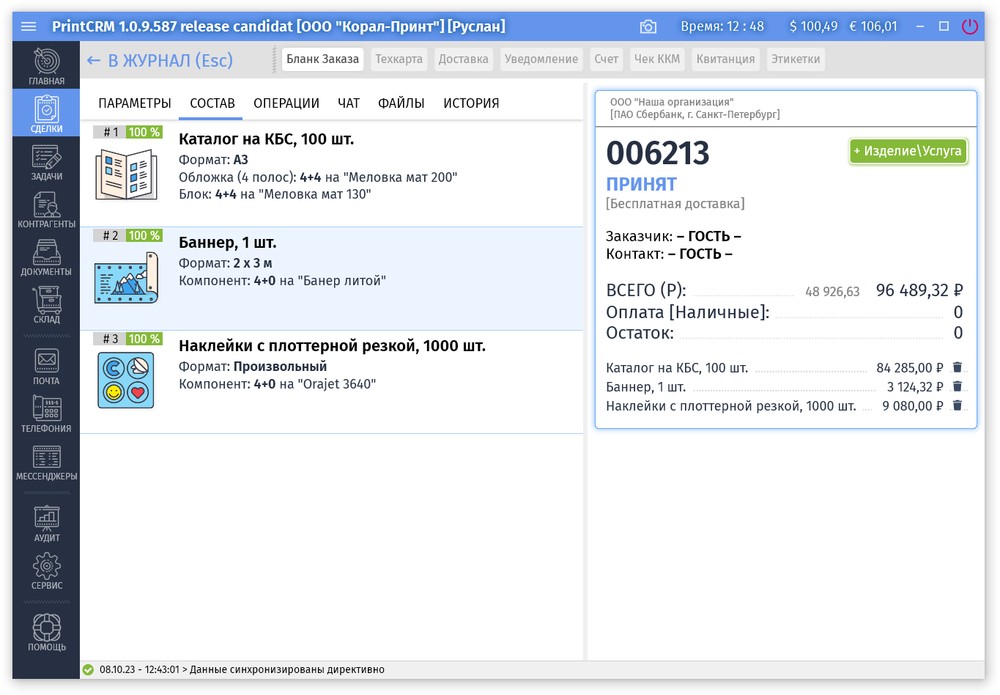
Task: Click the 84 285,00 ₽ price
Action: pyautogui.click(x=909, y=368)
